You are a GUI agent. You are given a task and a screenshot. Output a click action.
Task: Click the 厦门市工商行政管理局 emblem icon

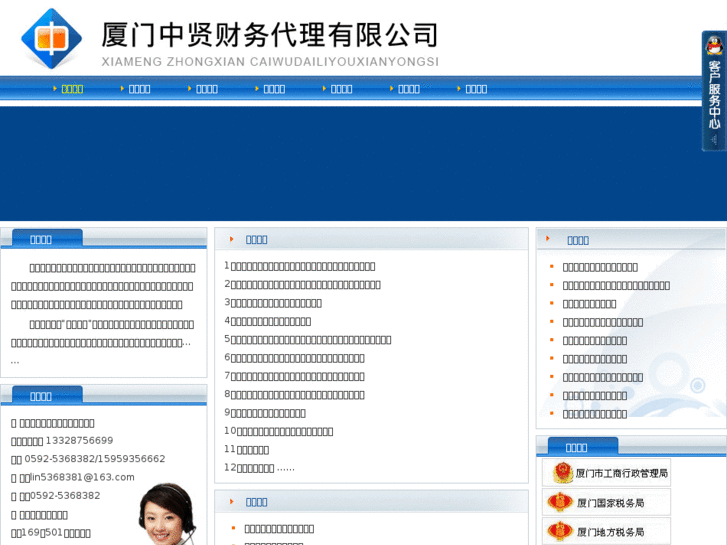tap(563, 473)
